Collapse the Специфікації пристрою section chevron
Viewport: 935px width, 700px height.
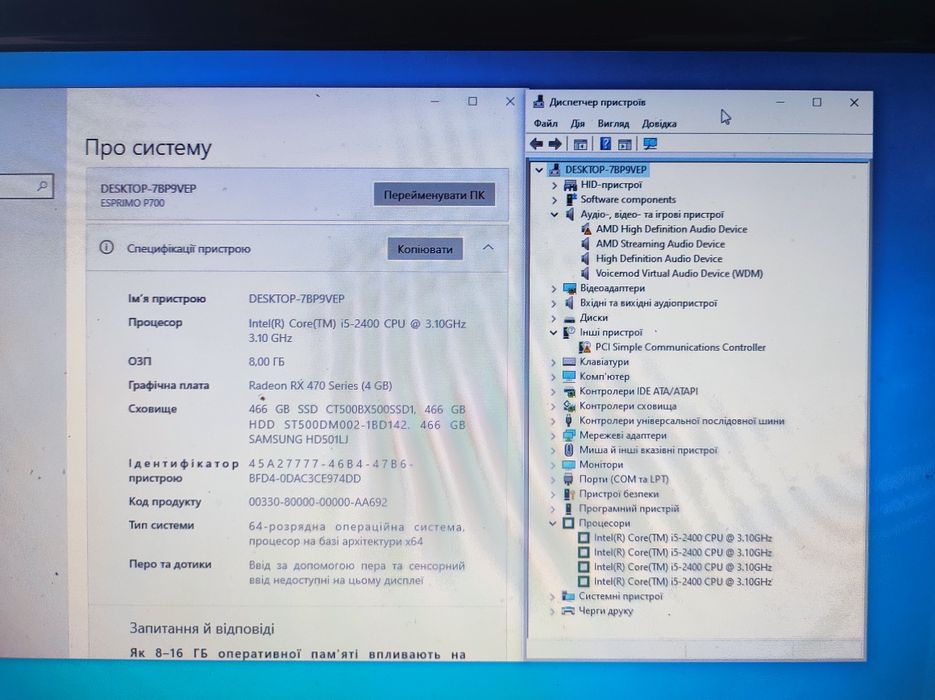pos(488,247)
